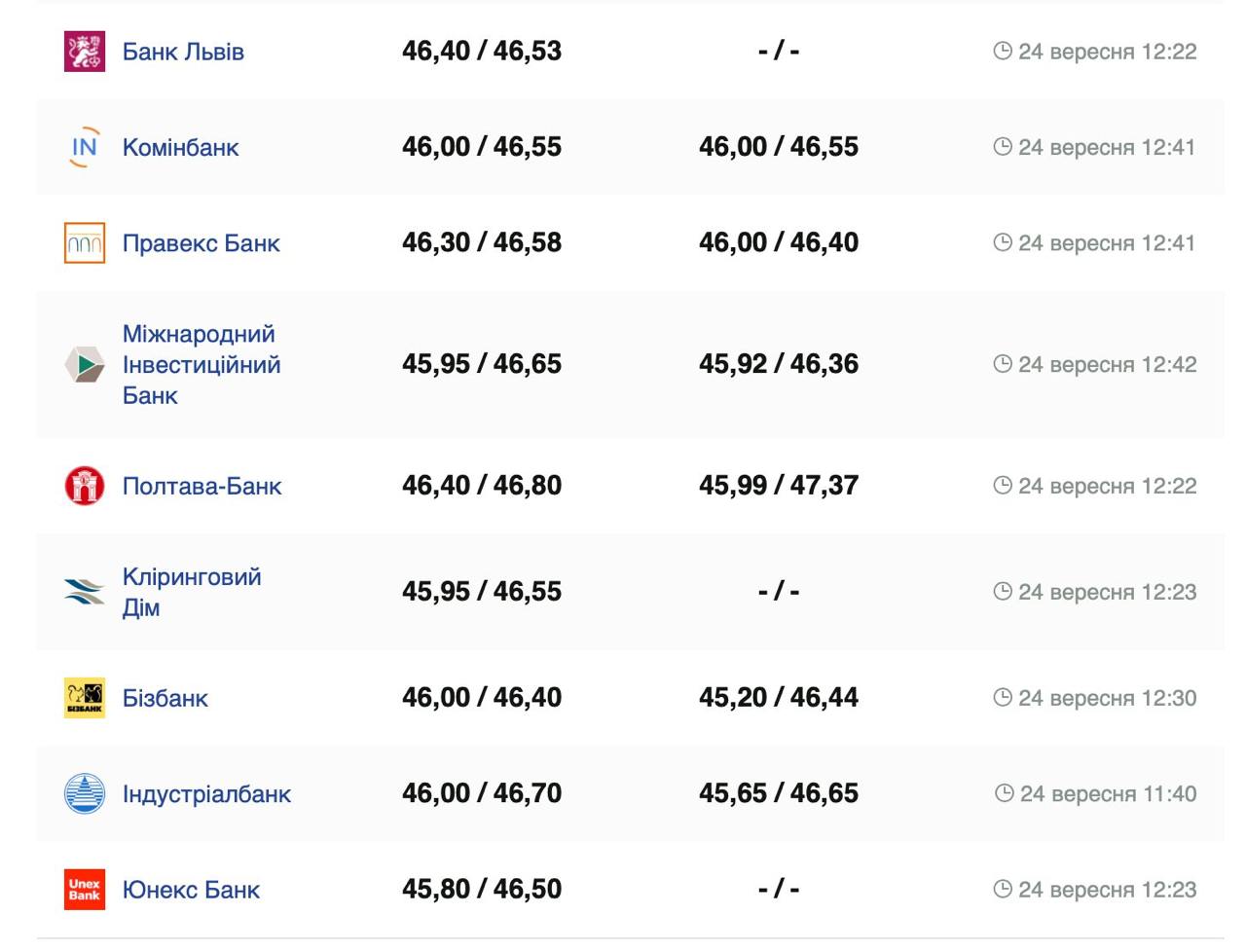Click the red Полтава-Банк logo
This screenshot has height=952, width=1246.
[85, 486]
